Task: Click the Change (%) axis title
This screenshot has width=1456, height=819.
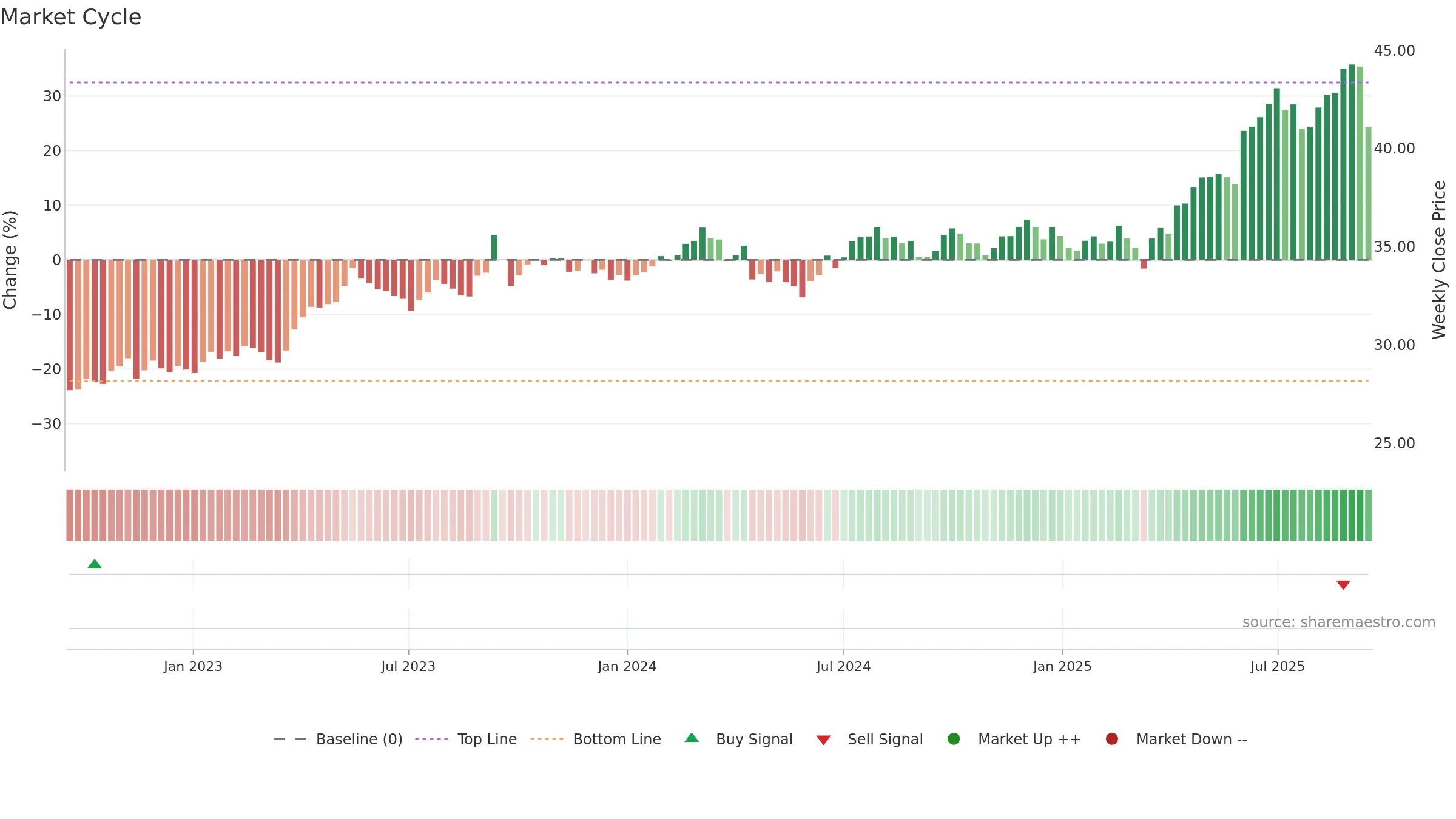Action: 10,260
